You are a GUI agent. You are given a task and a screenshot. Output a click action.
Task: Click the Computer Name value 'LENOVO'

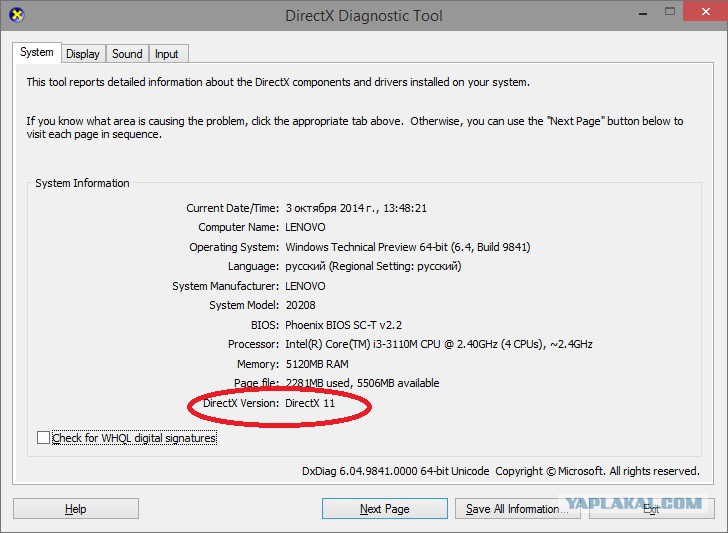[x=305, y=227]
